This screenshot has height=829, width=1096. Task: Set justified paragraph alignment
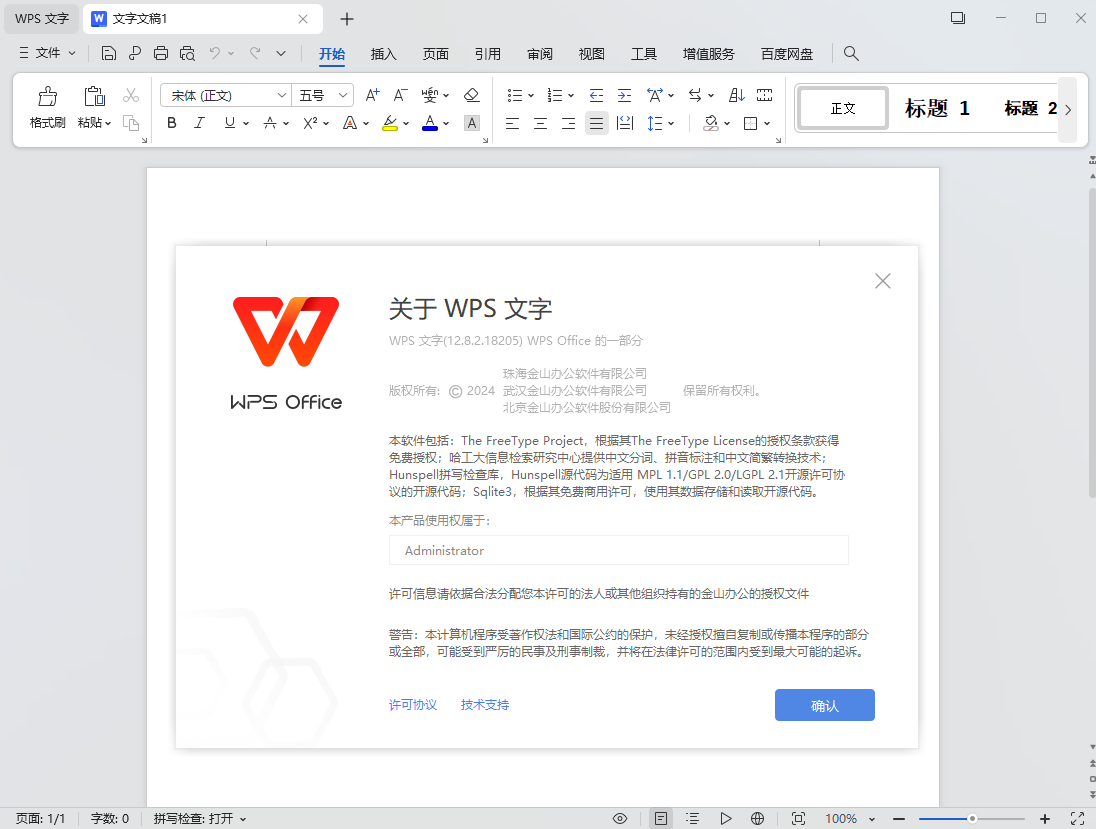coord(596,124)
